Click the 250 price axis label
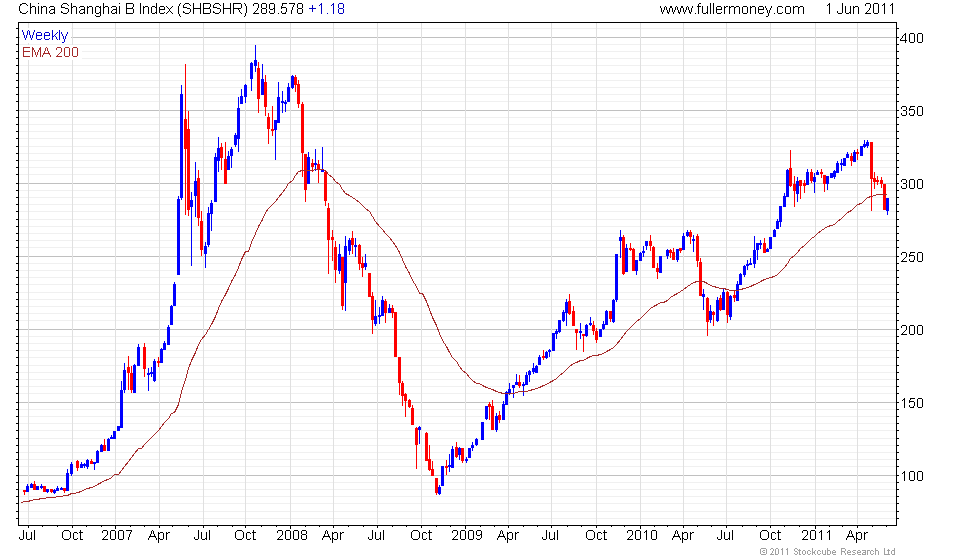This screenshot has width=980, height=560. click(911, 257)
